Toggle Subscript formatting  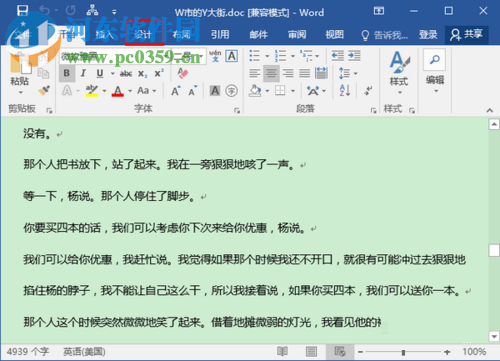coord(143,74)
